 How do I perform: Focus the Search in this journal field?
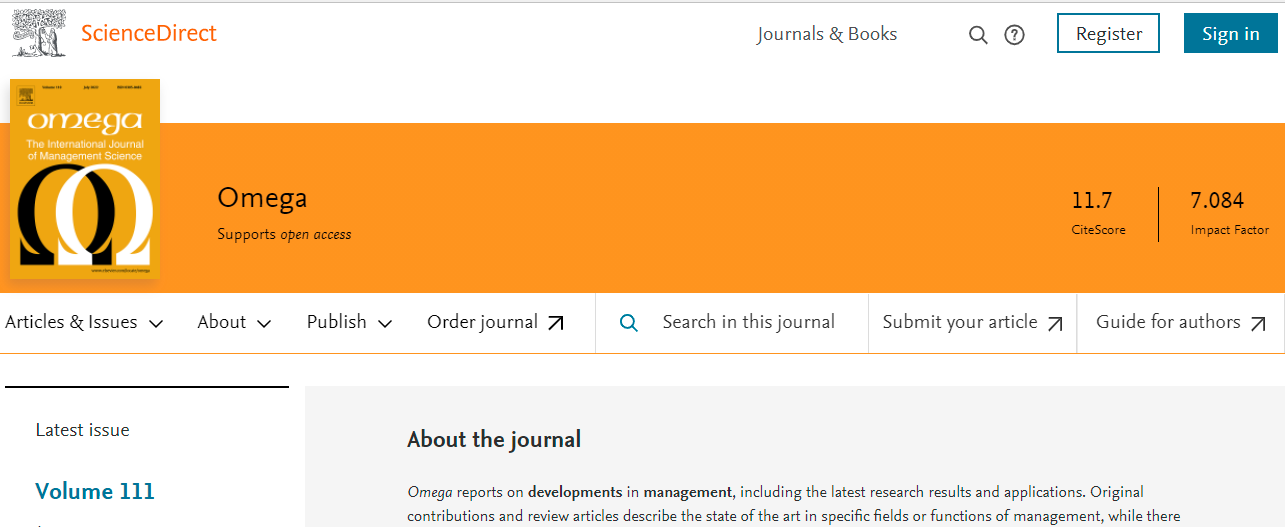click(748, 322)
